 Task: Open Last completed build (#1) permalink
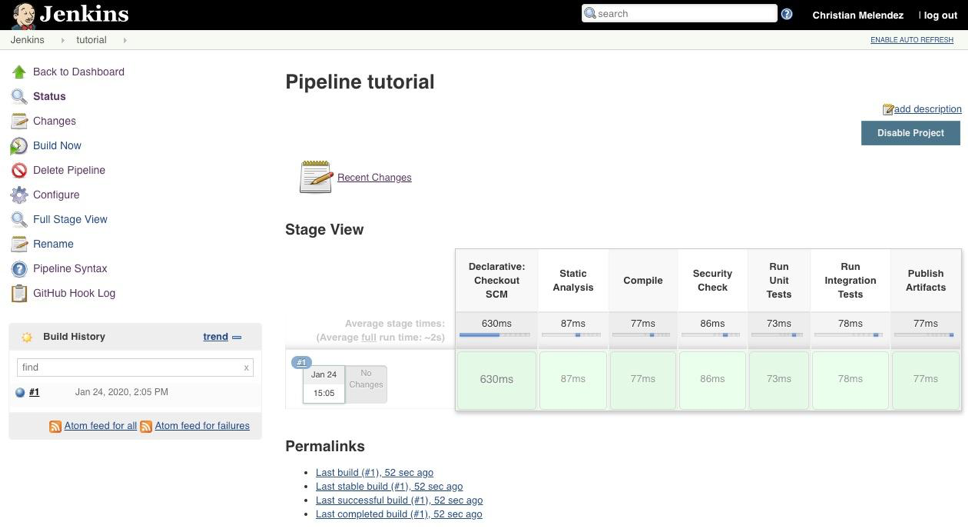(399, 514)
